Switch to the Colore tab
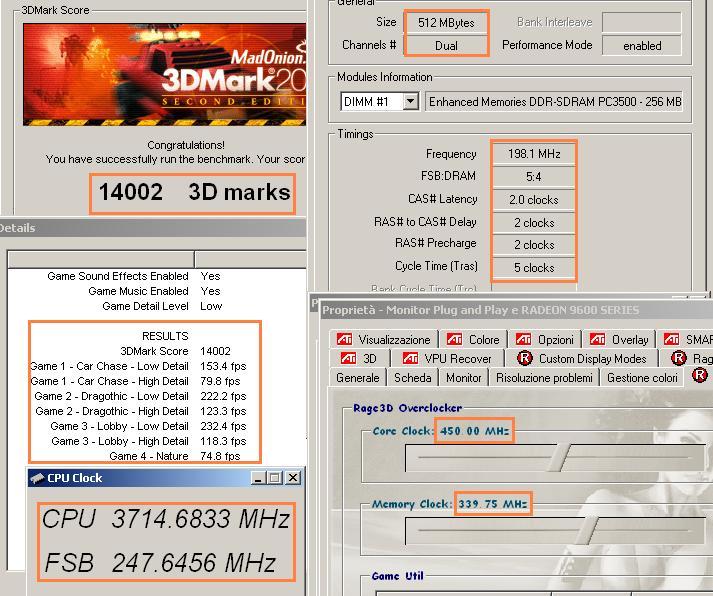The height and width of the screenshot is (596, 713). (473, 340)
